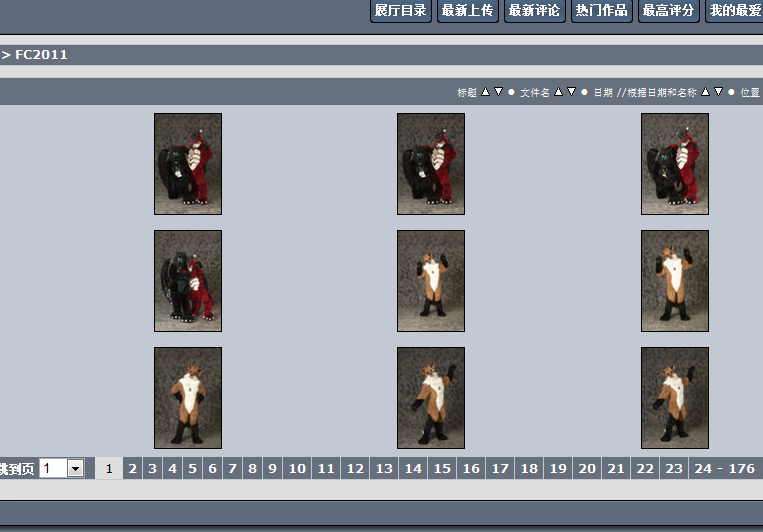Open the 24 - 176 page range link
The width and height of the screenshot is (763, 532).
tap(724, 469)
